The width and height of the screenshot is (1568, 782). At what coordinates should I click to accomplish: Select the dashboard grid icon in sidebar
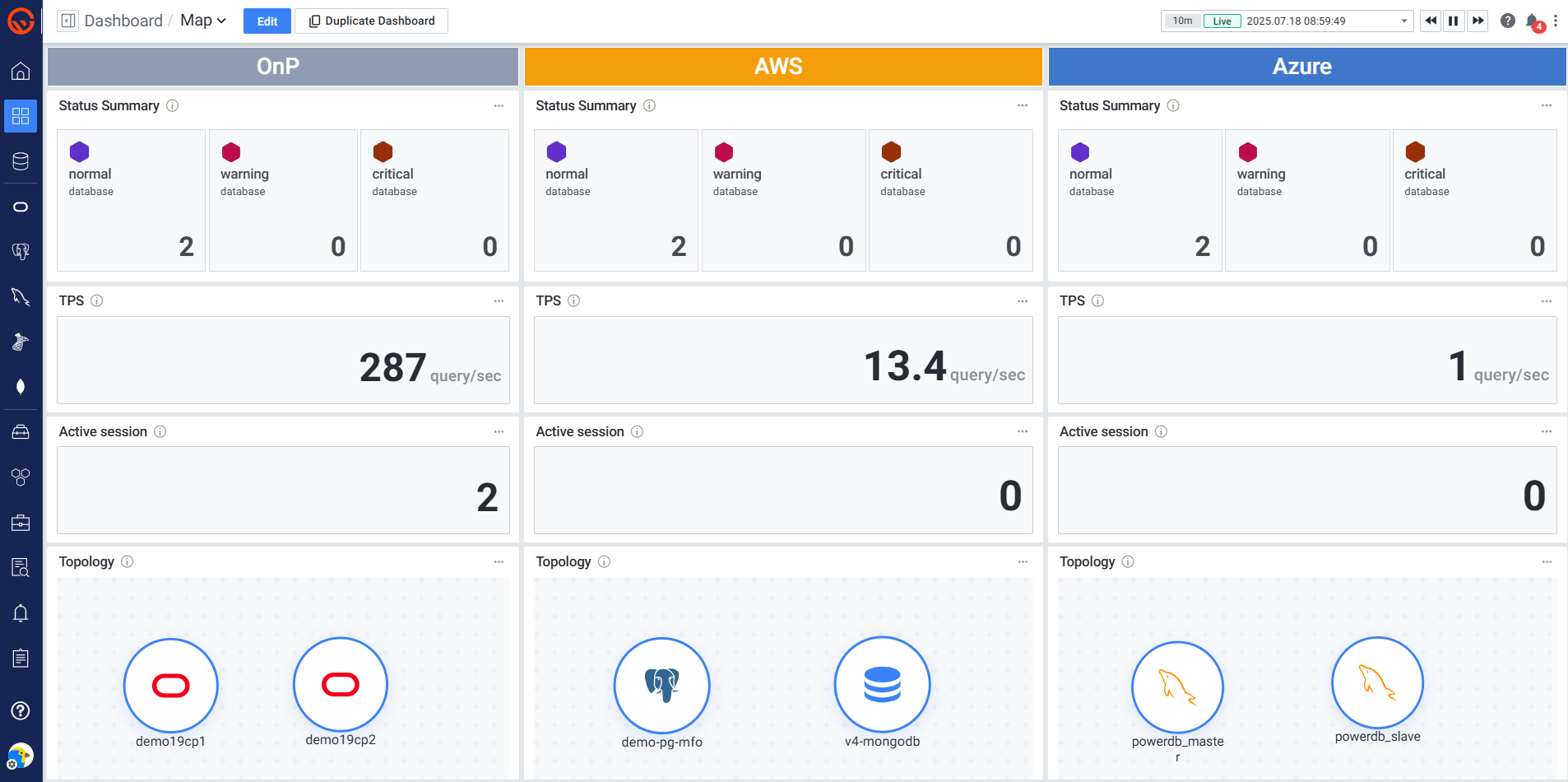[21, 116]
